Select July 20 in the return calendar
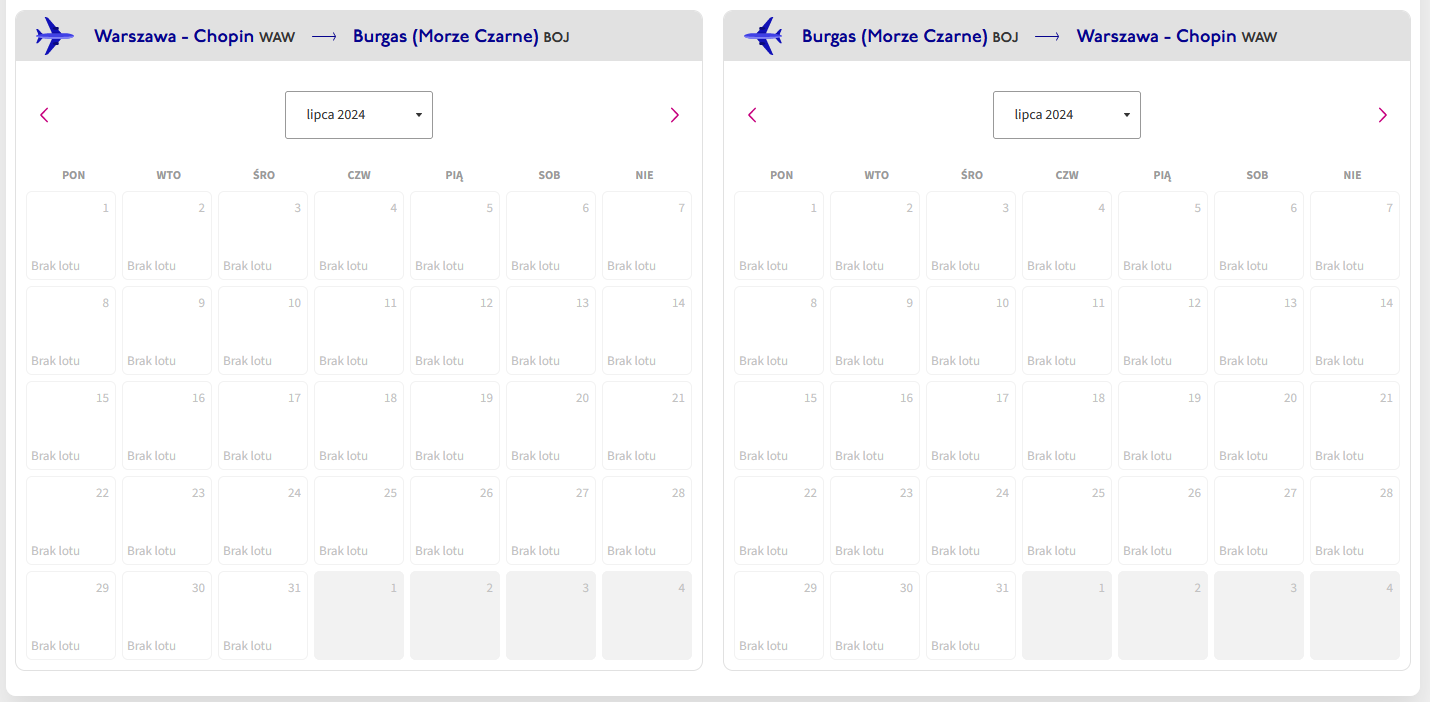Viewport: 1430px width, 702px height. (1259, 425)
